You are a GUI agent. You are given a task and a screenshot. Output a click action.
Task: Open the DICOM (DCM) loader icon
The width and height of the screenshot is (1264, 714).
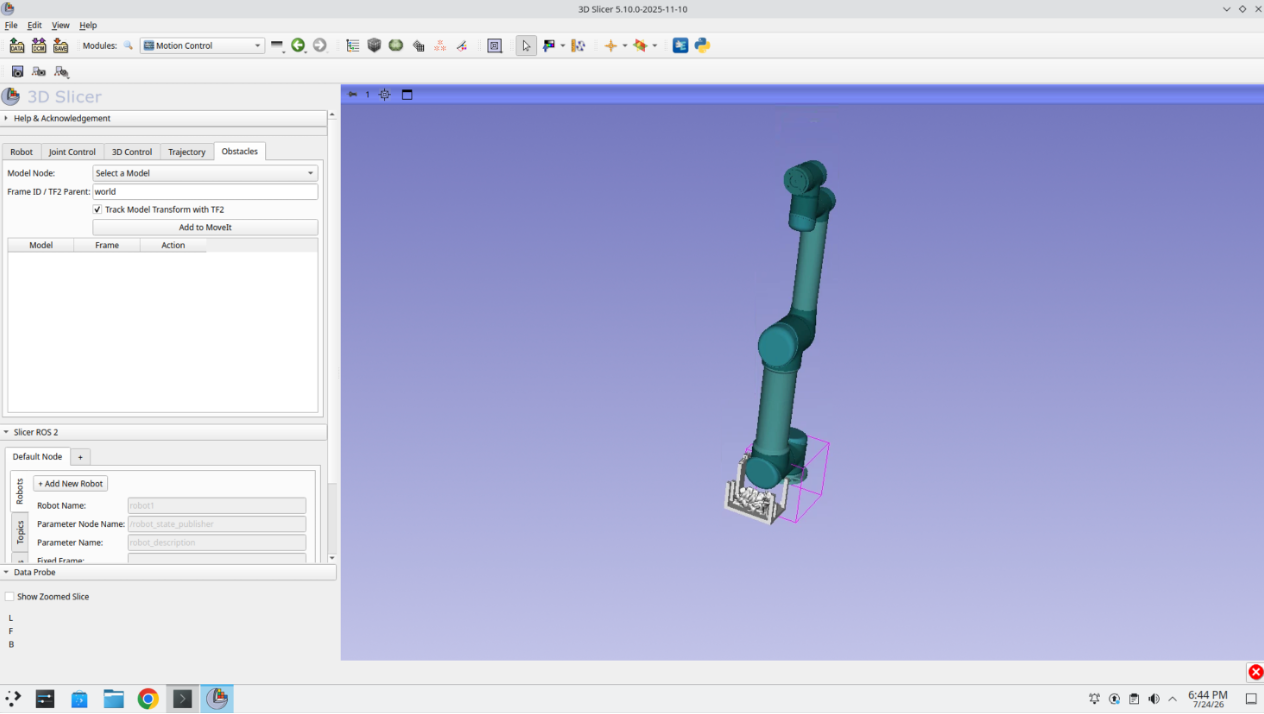39,46
